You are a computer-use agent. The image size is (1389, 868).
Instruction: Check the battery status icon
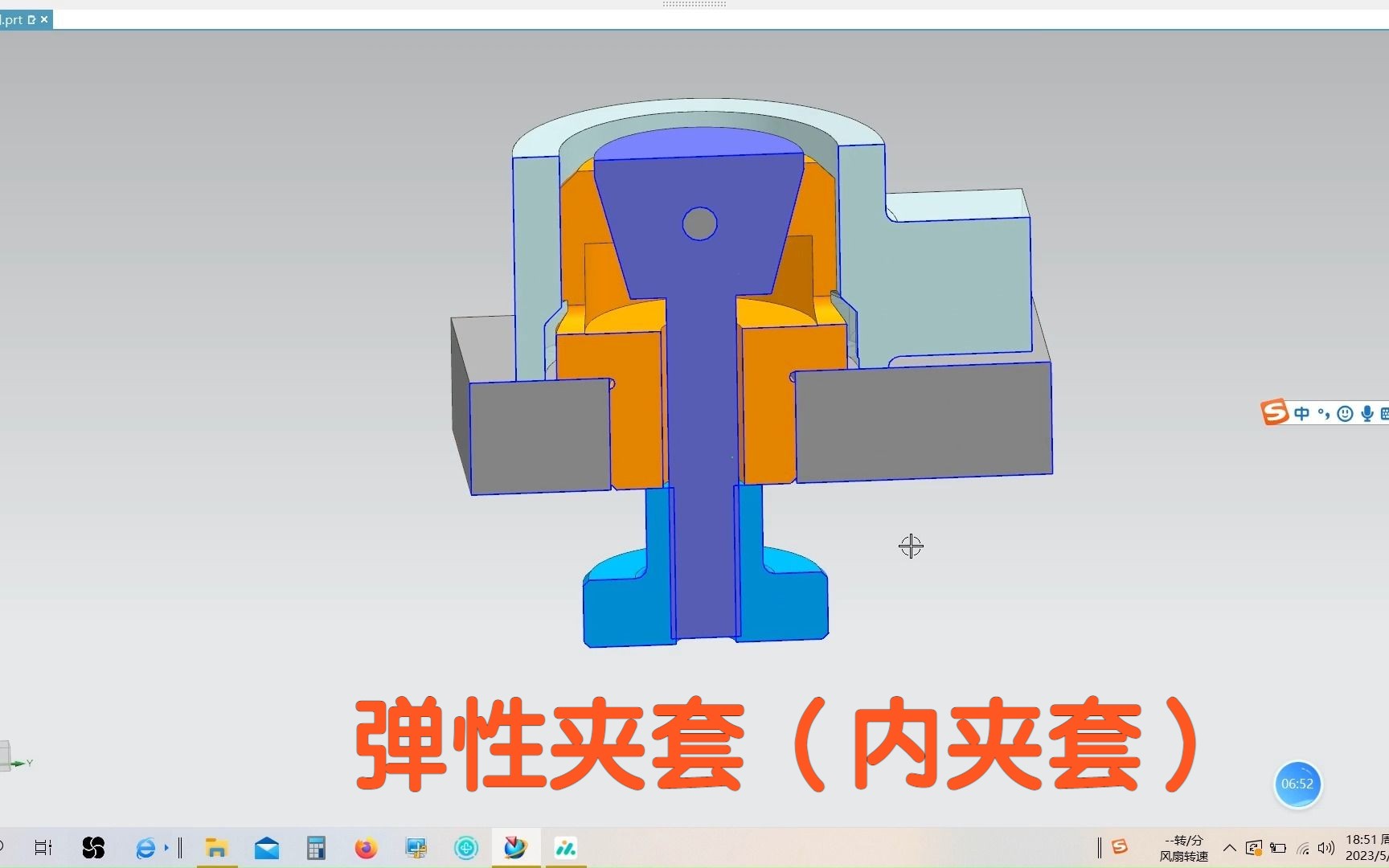click(1279, 848)
